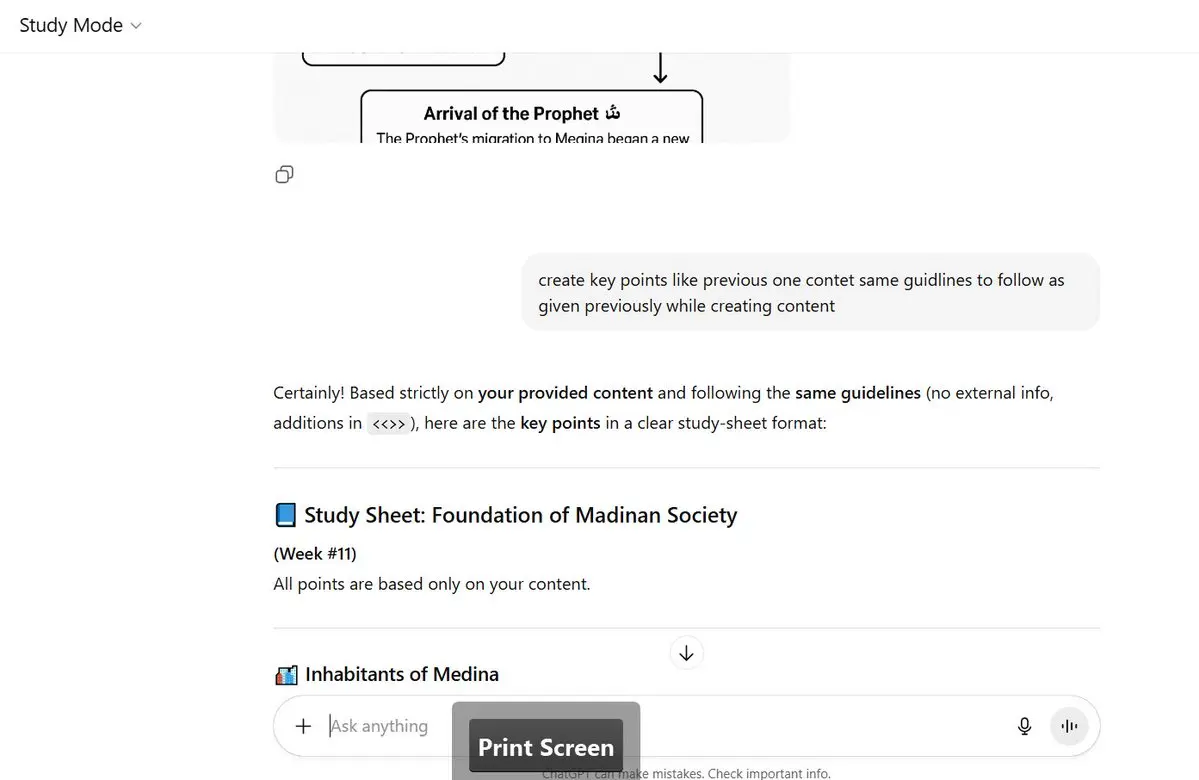
Task: Click ChatGPT can make mistakes disclaimer
Action: pyautogui.click(x=686, y=773)
